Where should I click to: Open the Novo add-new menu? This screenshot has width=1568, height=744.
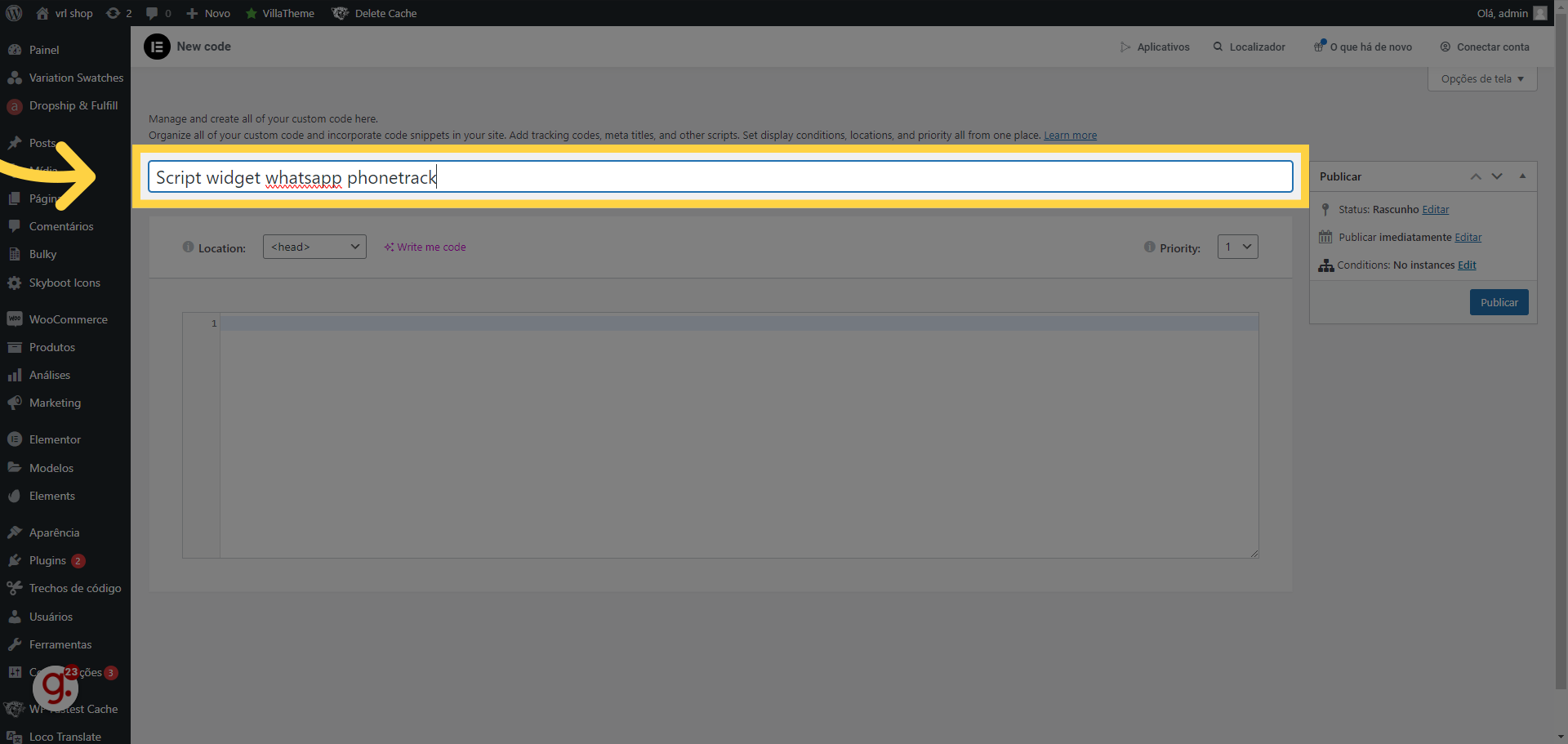point(208,13)
